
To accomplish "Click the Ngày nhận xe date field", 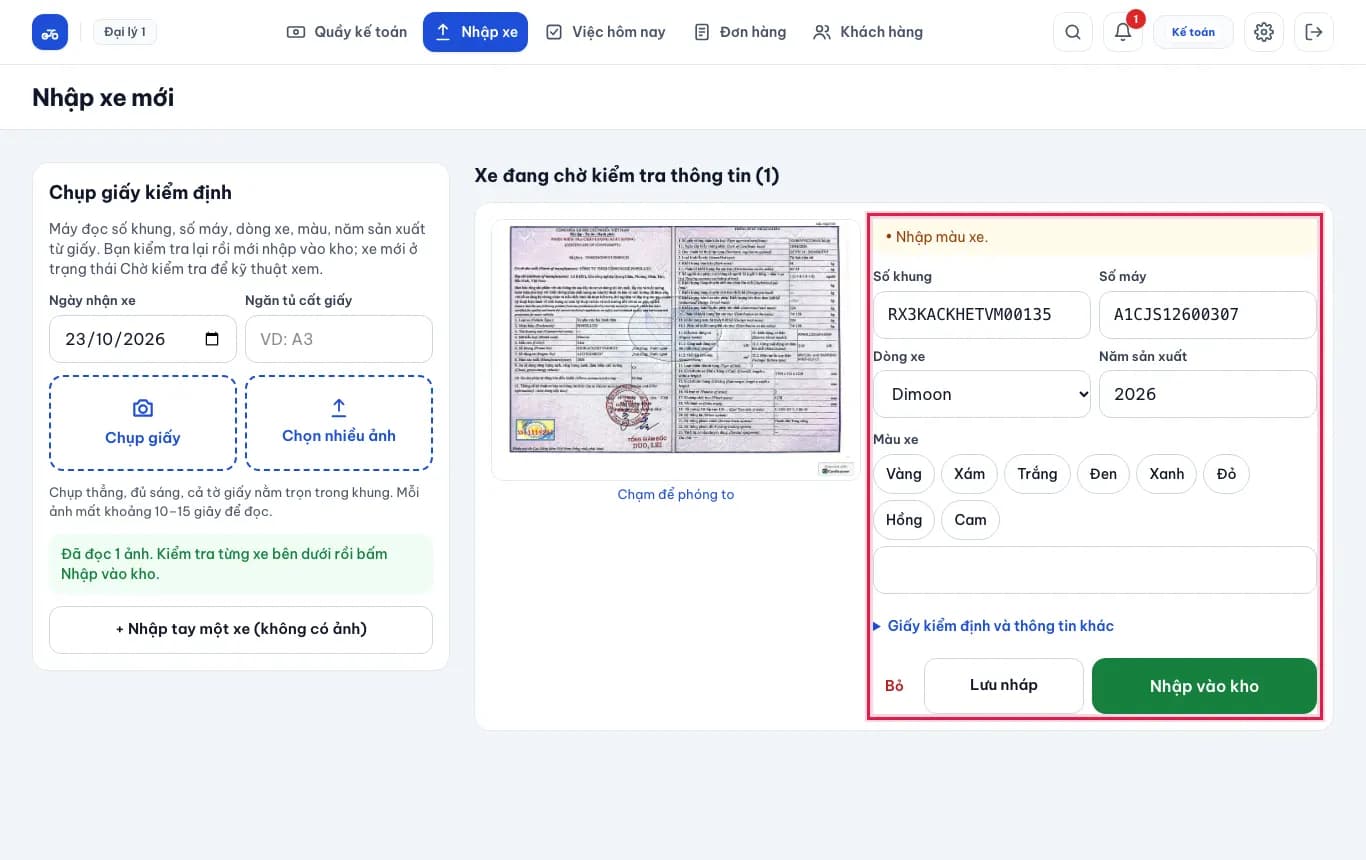I will (x=143, y=339).
